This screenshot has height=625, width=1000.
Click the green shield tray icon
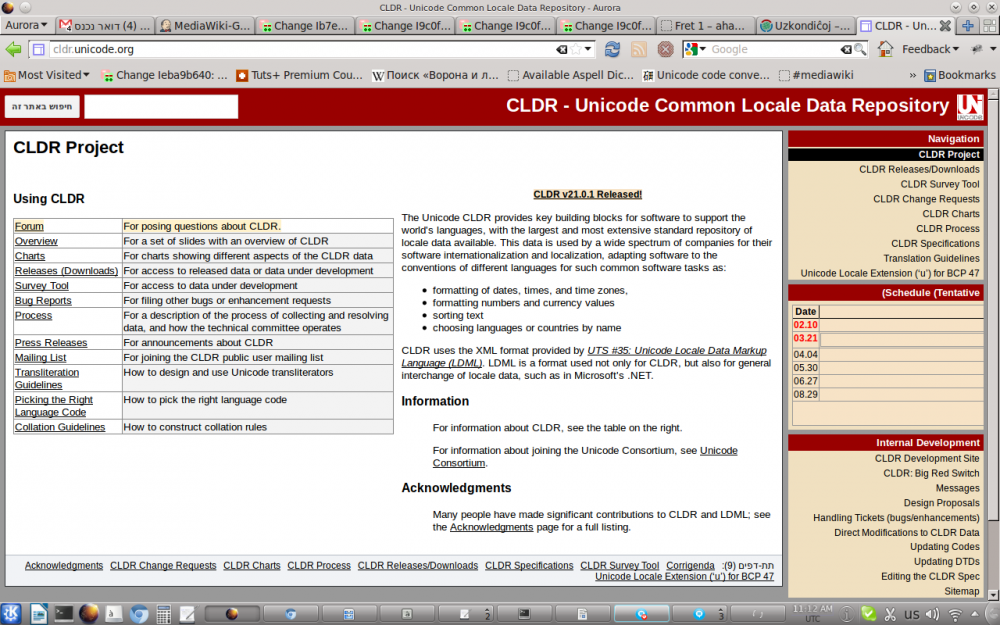coord(869,614)
